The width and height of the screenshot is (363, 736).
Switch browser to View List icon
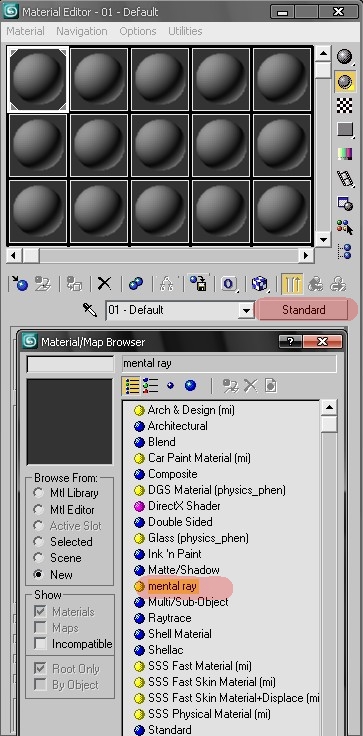pyautogui.click(x=132, y=386)
